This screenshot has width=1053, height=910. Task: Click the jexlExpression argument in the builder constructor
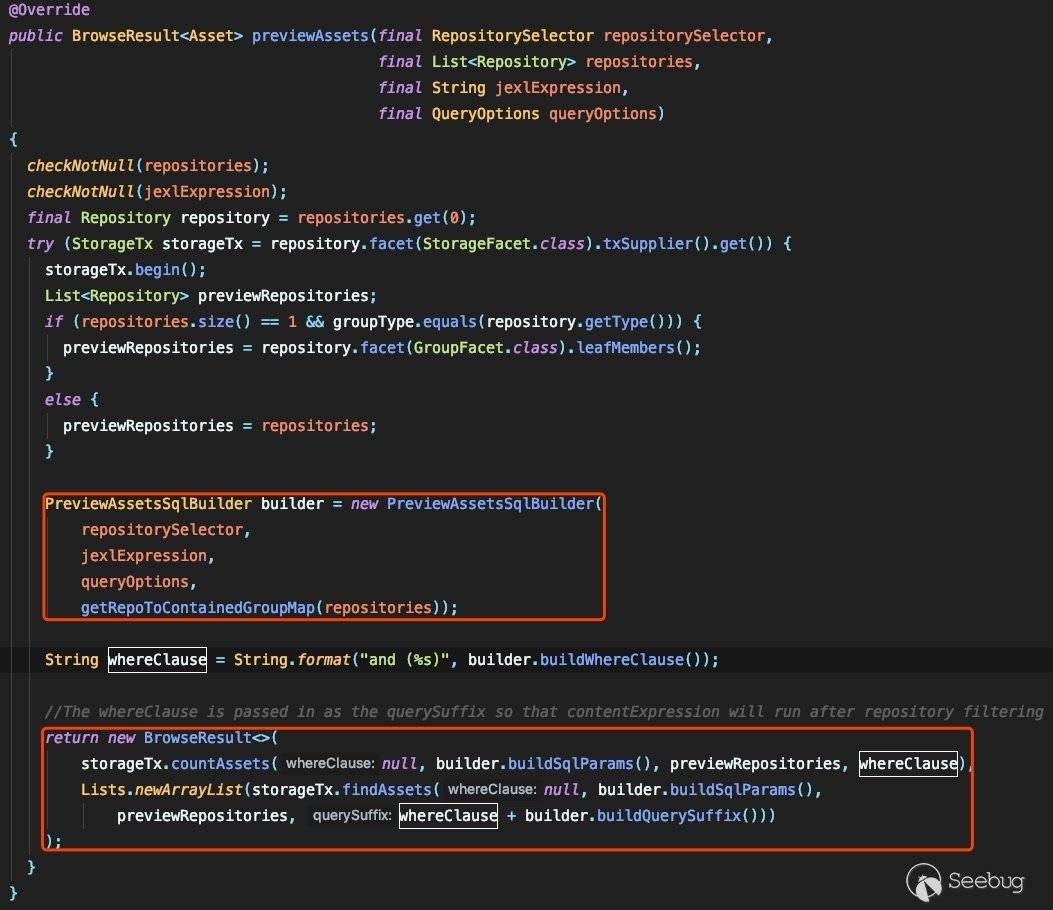[144, 556]
